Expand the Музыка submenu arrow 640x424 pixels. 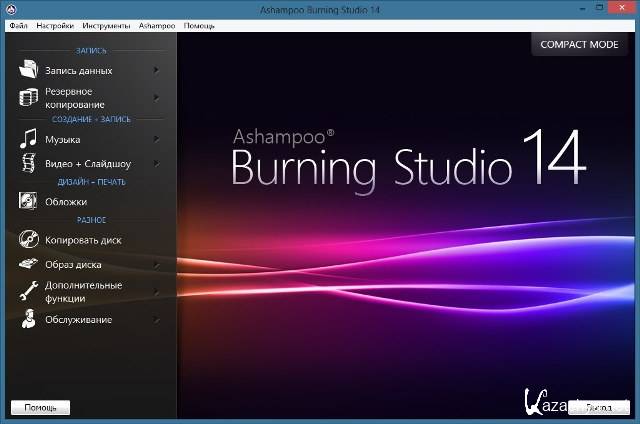coord(157,140)
